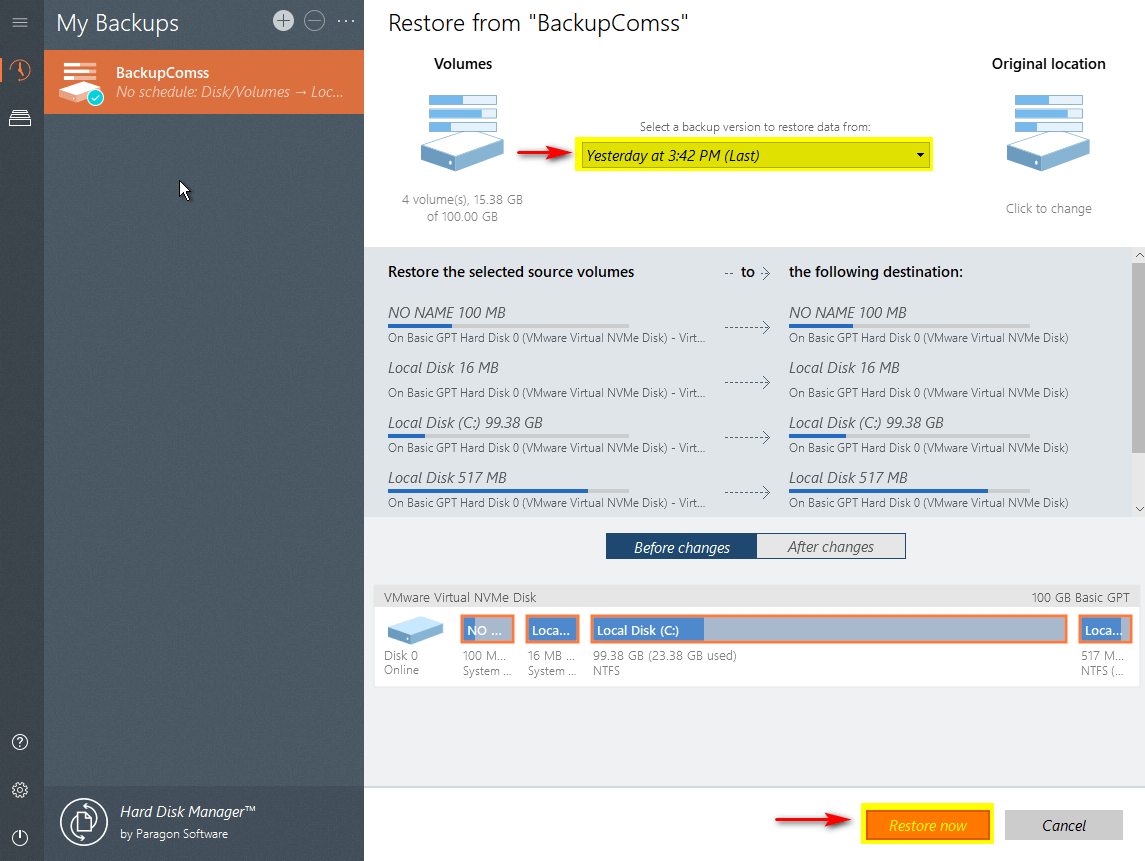Click 'by Paragon Software' text
This screenshot has width=1145, height=861.
point(174,834)
